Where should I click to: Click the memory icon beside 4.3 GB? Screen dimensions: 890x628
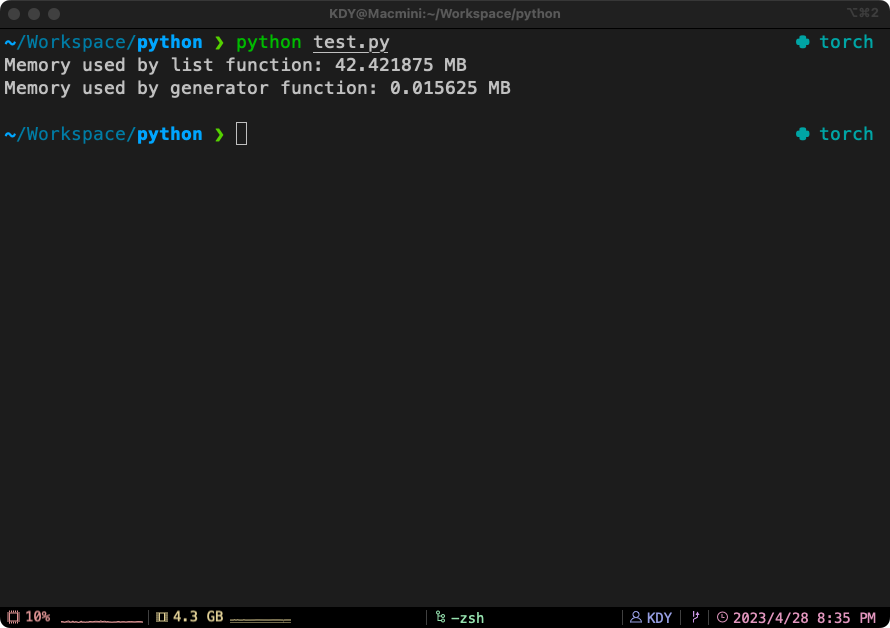coord(162,617)
